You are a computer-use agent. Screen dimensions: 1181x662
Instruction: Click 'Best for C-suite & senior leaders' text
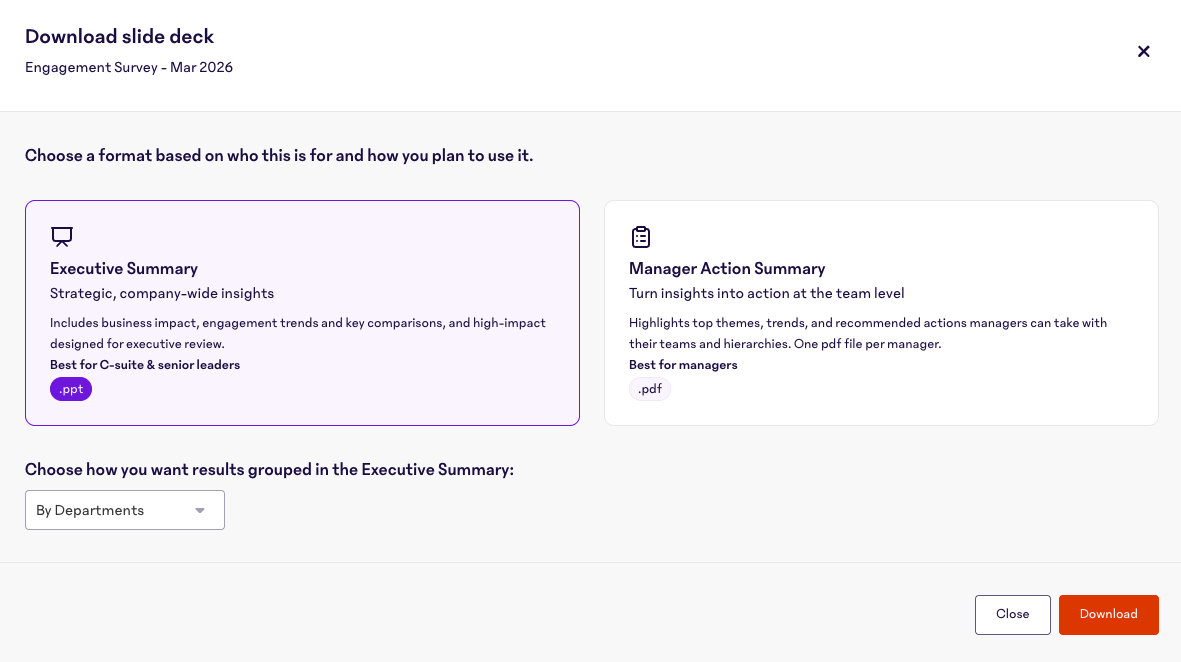click(x=145, y=365)
